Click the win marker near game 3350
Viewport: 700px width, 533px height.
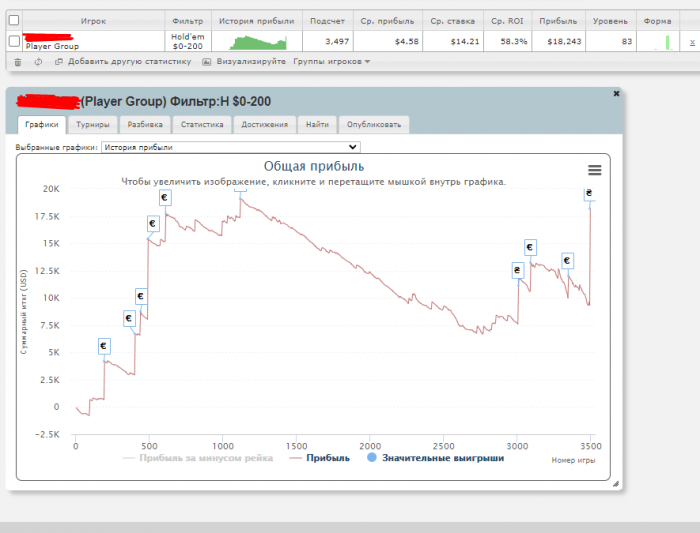click(567, 261)
